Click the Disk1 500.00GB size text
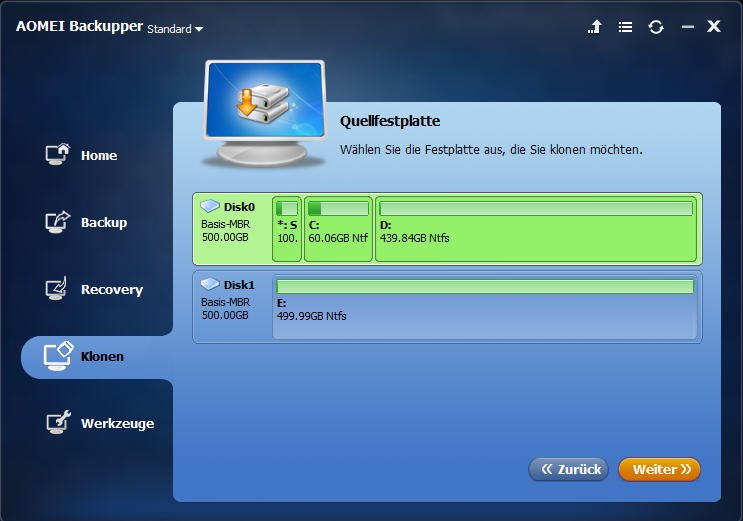743x521 pixels. tap(225, 315)
